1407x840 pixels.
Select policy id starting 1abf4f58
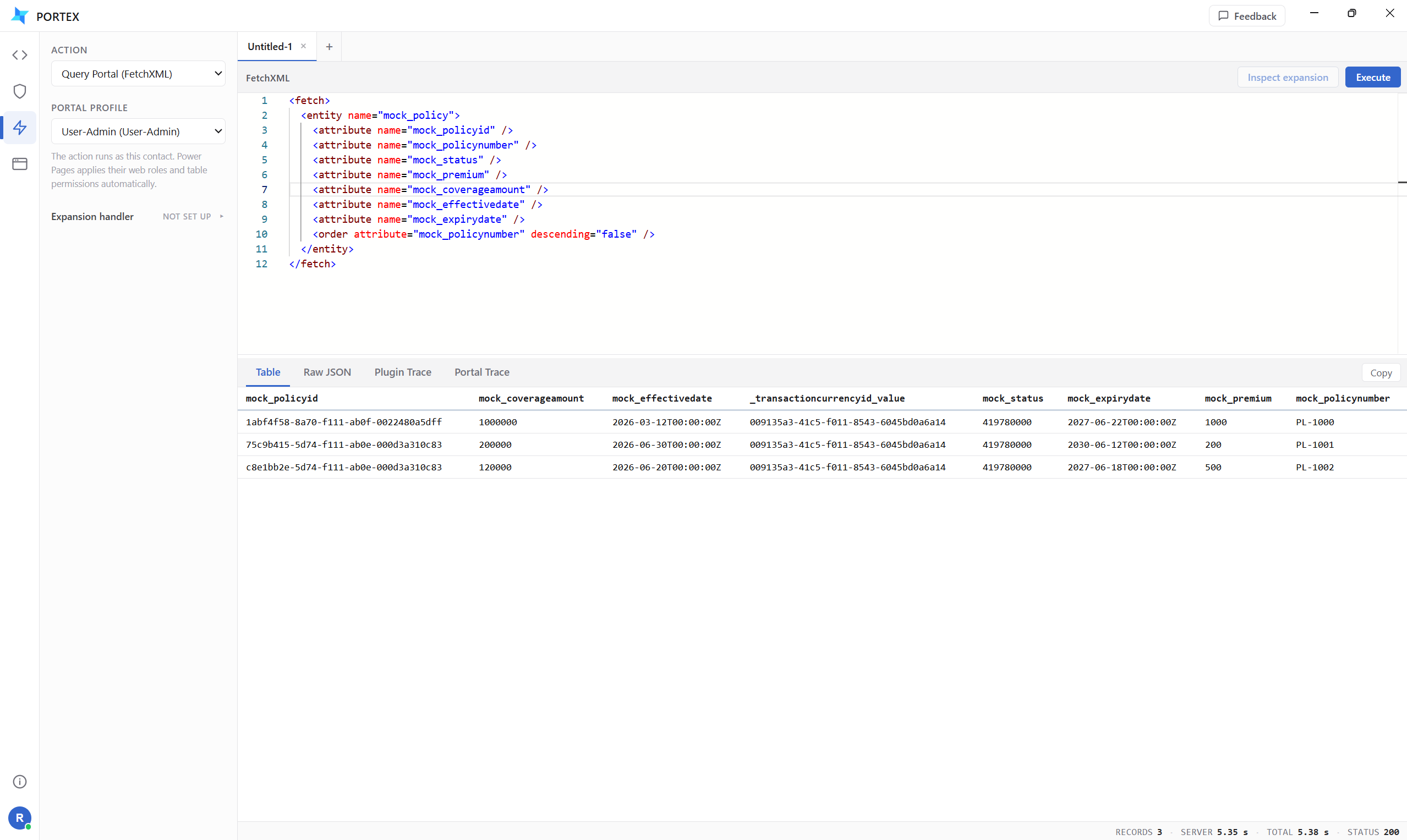[x=344, y=422]
